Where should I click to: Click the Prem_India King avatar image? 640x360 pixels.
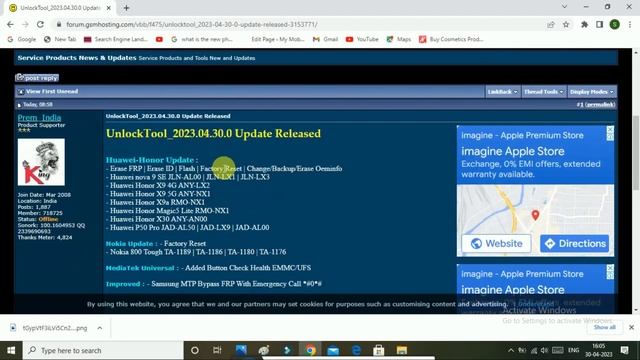(x=41, y=162)
